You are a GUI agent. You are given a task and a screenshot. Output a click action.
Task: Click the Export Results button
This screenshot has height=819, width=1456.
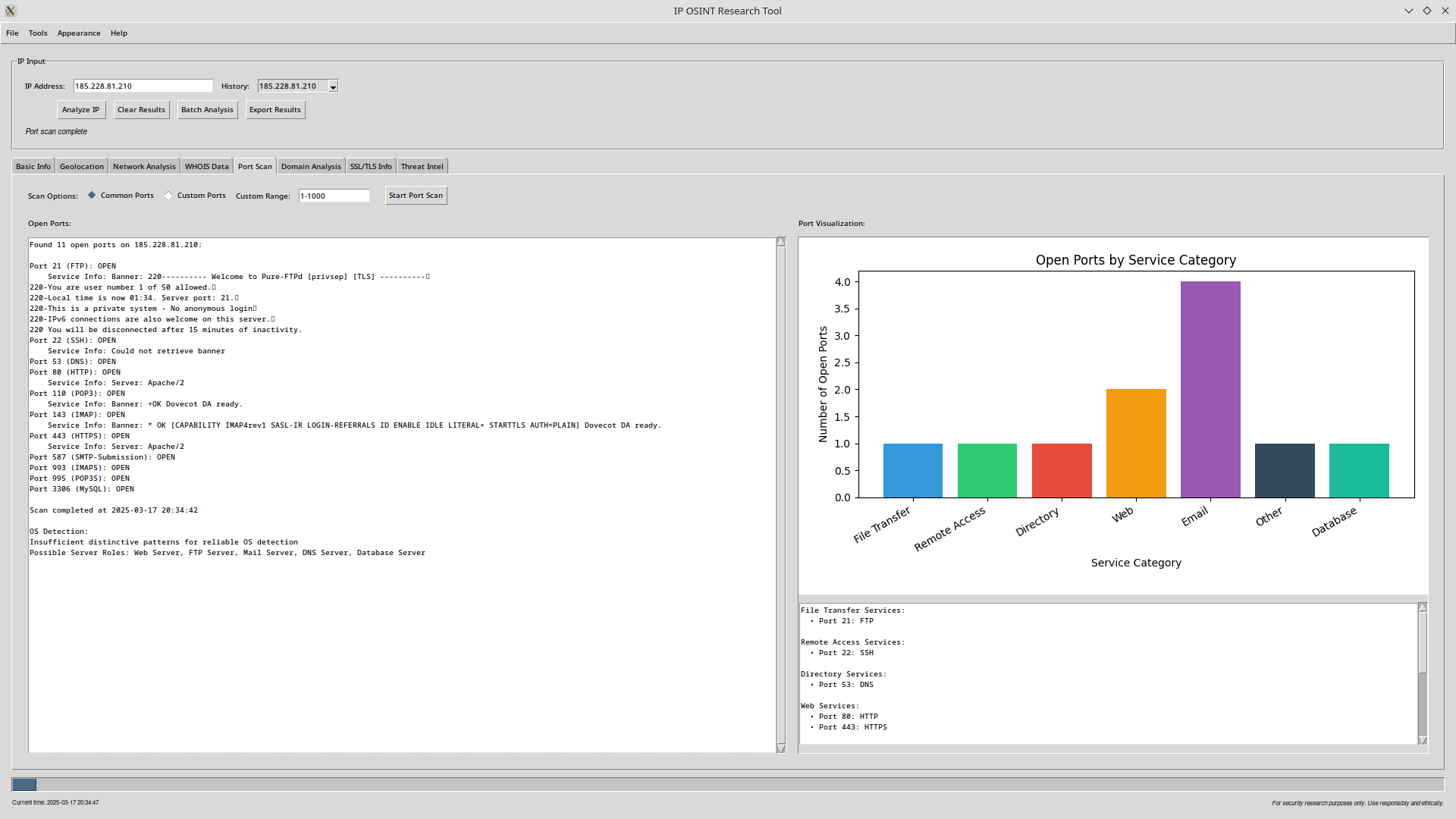click(275, 110)
